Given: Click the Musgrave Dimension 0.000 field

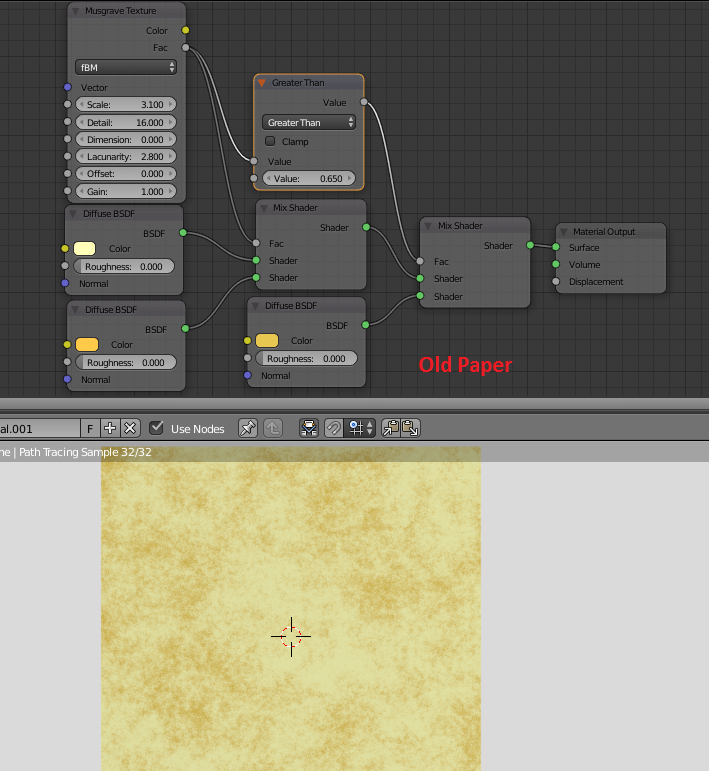Looking at the screenshot, I should click(x=126, y=140).
